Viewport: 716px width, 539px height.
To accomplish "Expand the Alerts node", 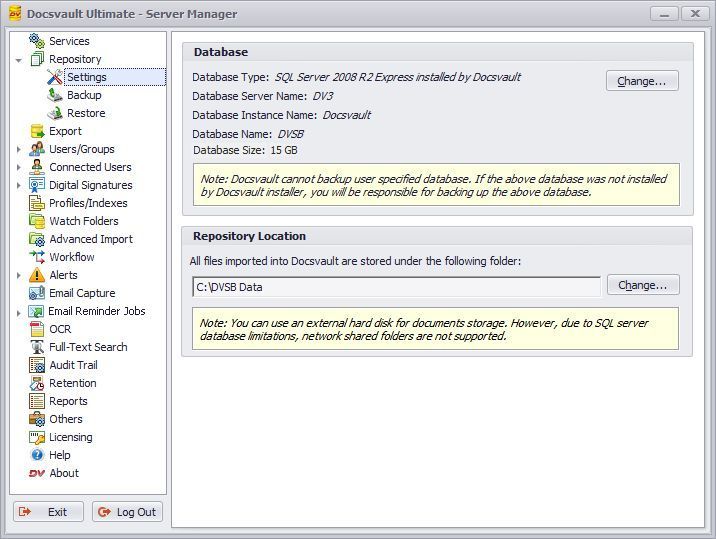I will [18, 275].
